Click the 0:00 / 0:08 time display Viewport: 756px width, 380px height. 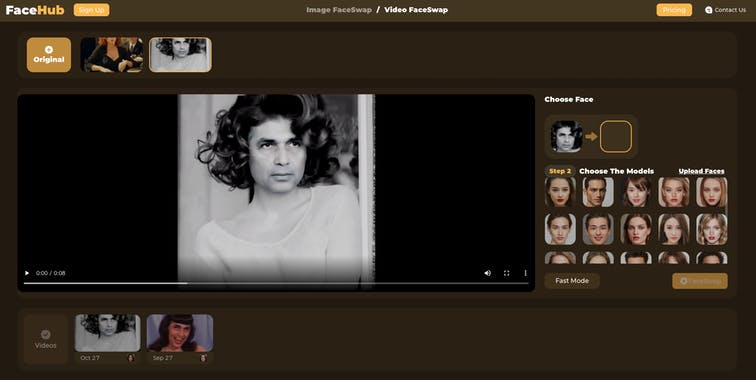[x=51, y=273]
